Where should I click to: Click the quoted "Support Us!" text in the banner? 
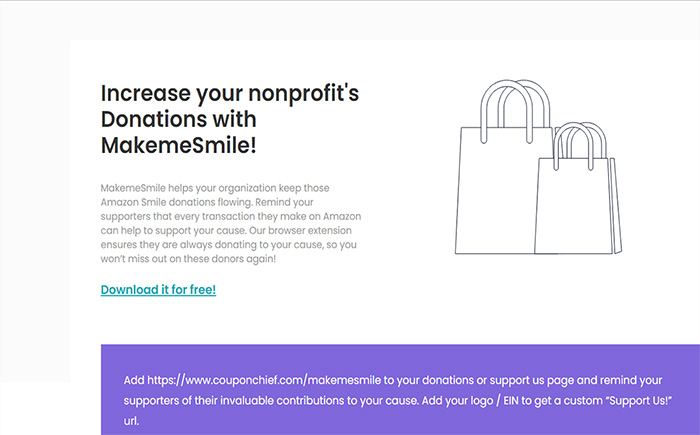coord(641,400)
